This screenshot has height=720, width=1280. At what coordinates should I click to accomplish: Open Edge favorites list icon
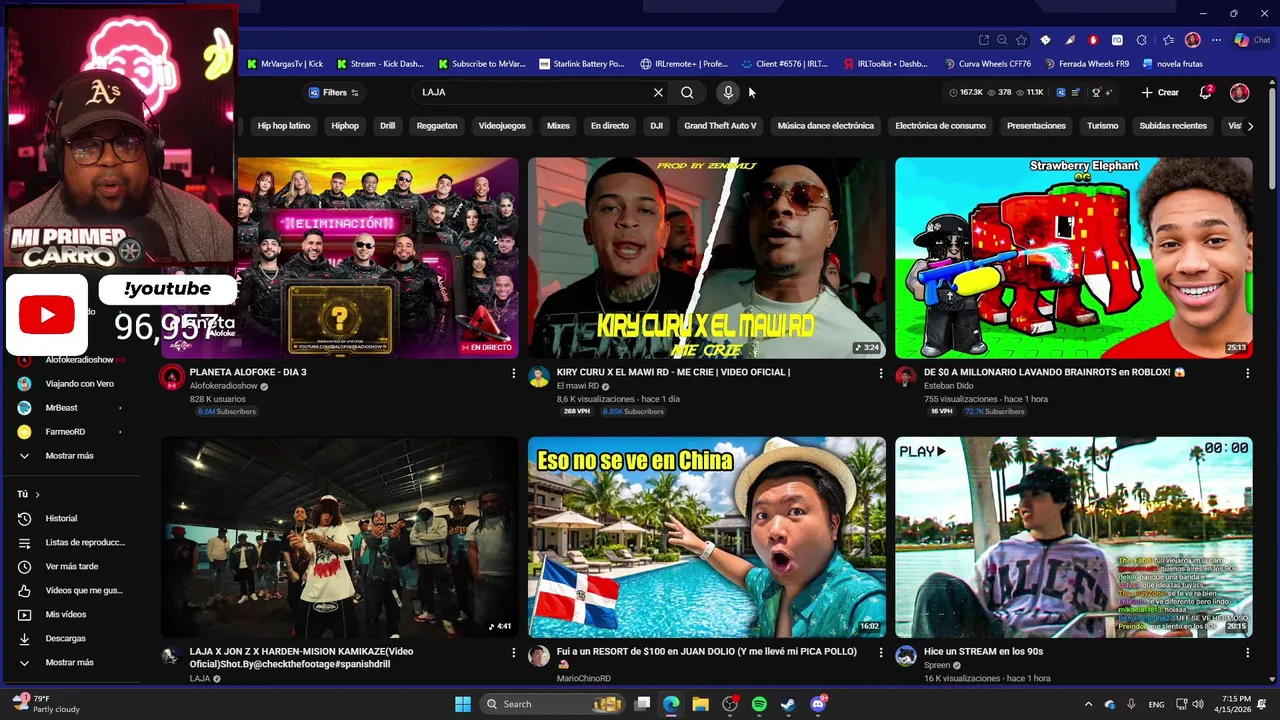[x=1168, y=40]
